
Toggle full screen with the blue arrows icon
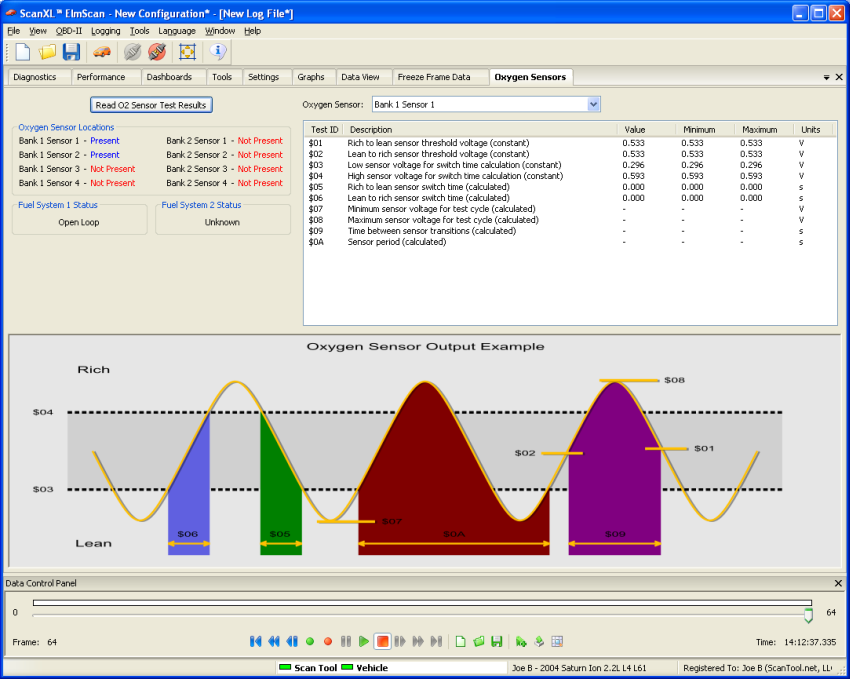187,52
